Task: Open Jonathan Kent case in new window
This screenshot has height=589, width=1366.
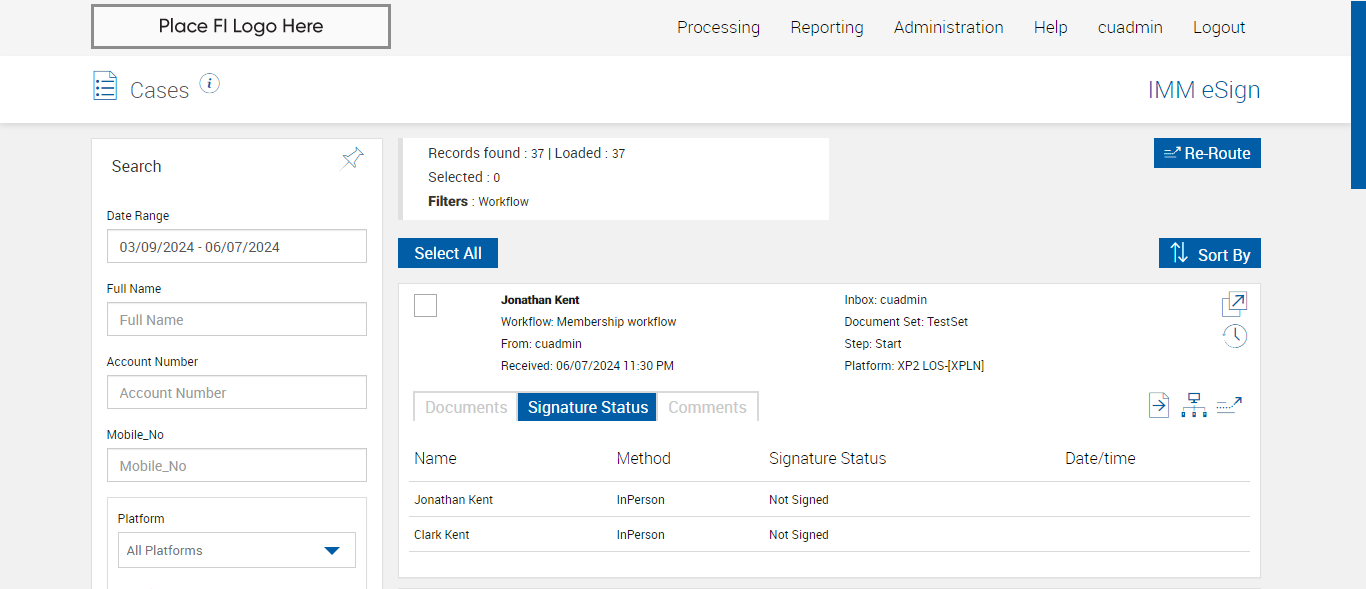Action: coord(1234,304)
